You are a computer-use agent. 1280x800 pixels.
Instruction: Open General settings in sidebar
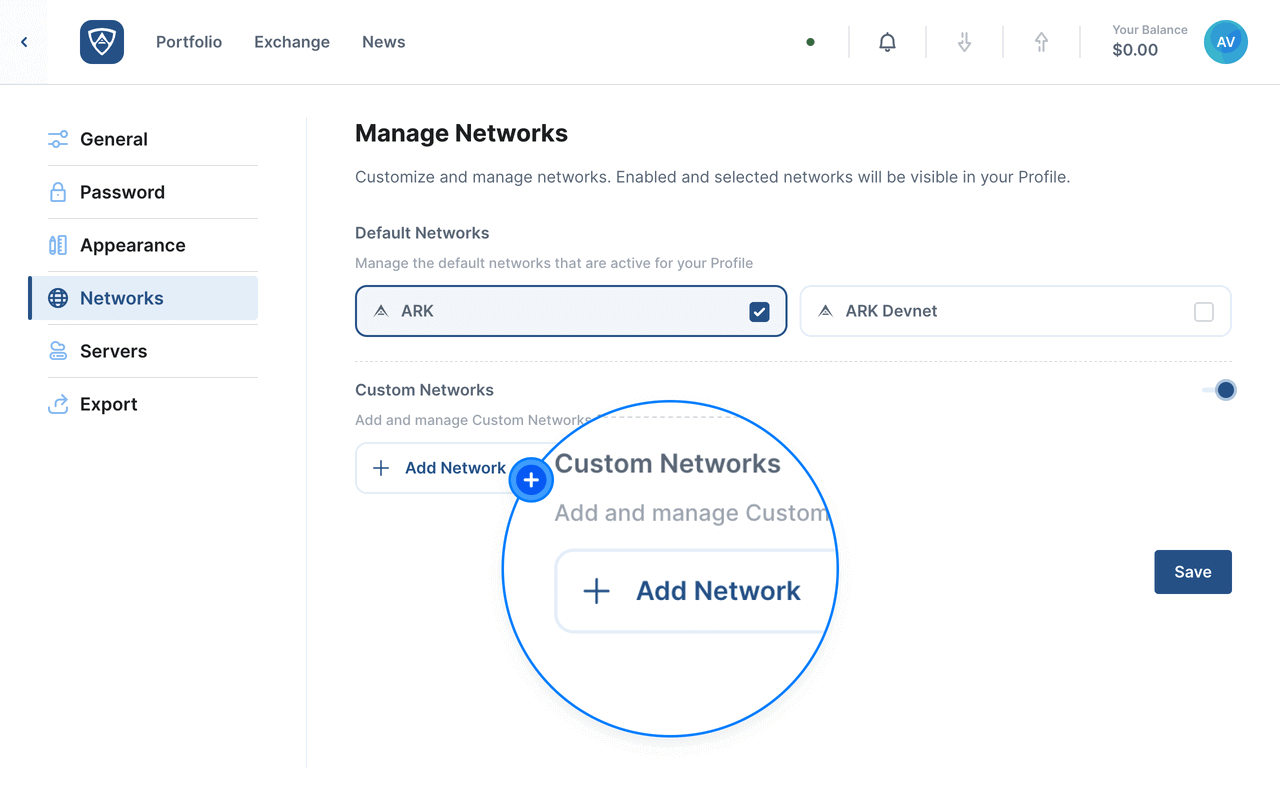(x=114, y=140)
